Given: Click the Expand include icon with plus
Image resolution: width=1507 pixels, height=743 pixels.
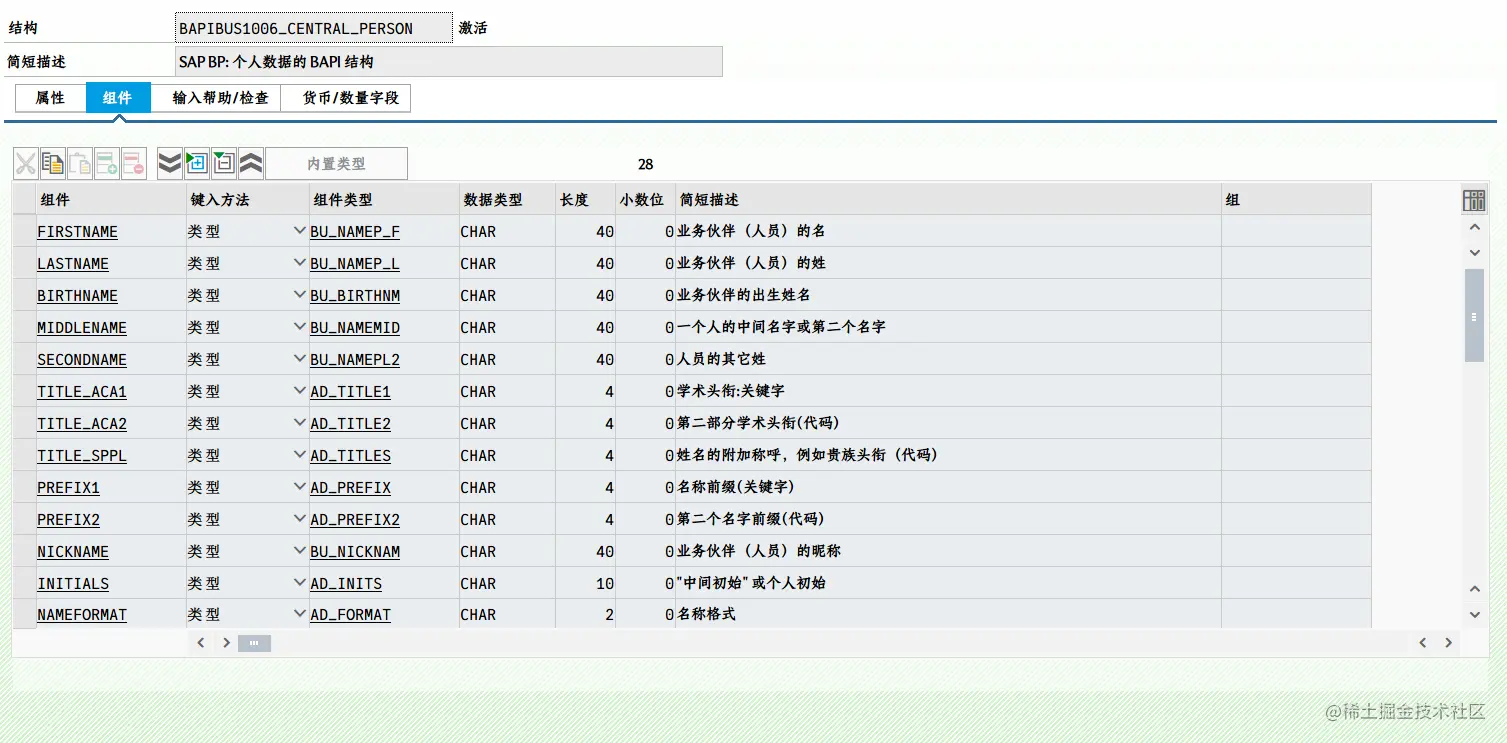Looking at the screenshot, I should tap(197, 163).
